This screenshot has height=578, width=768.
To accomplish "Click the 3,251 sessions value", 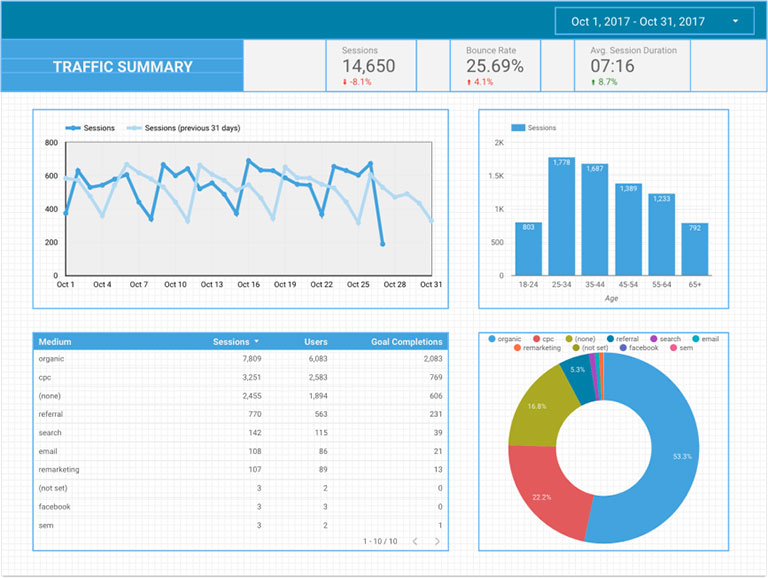I will (252, 377).
